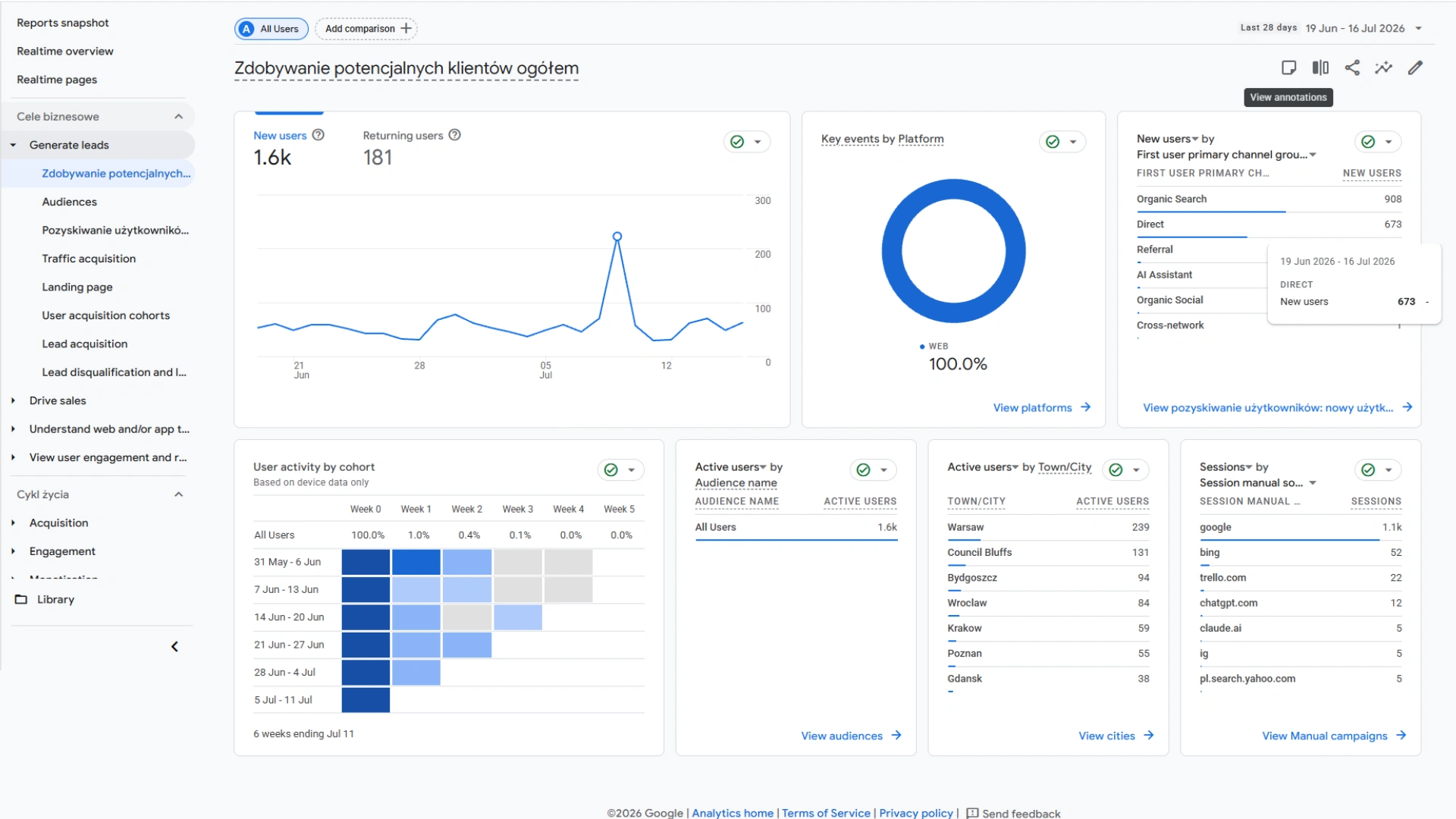
Task: Click the arrow next to View cities
Action: 1149,736
